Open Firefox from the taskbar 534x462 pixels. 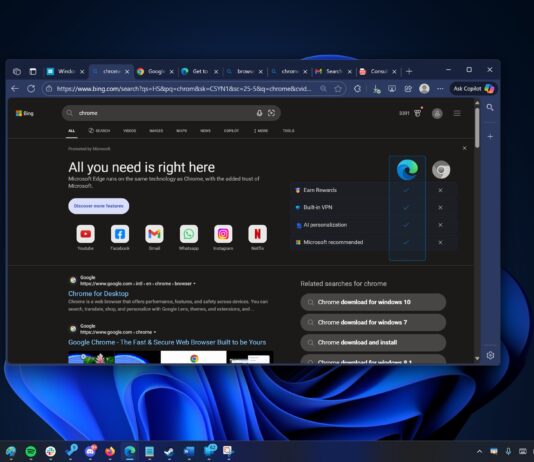110,451
